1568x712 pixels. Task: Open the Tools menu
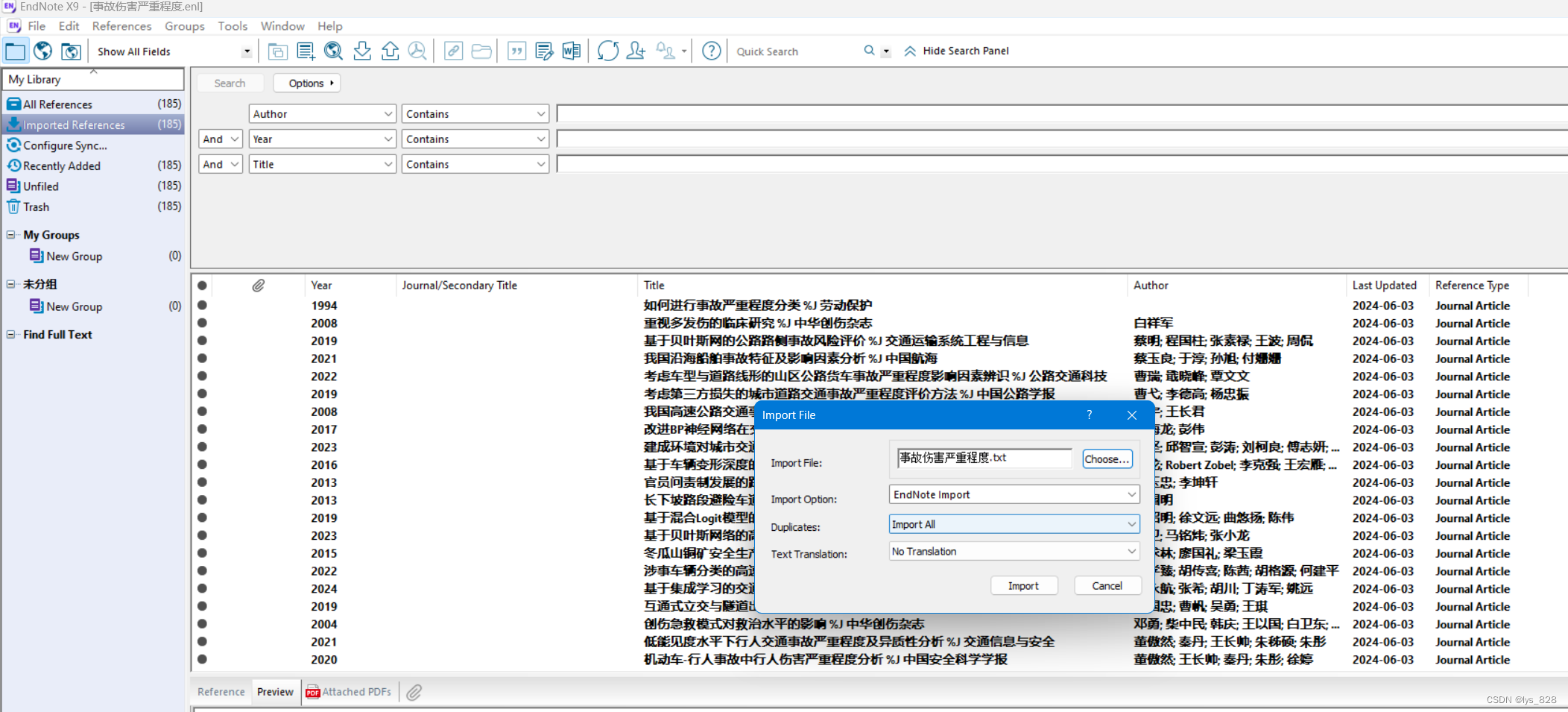(x=233, y=26)
